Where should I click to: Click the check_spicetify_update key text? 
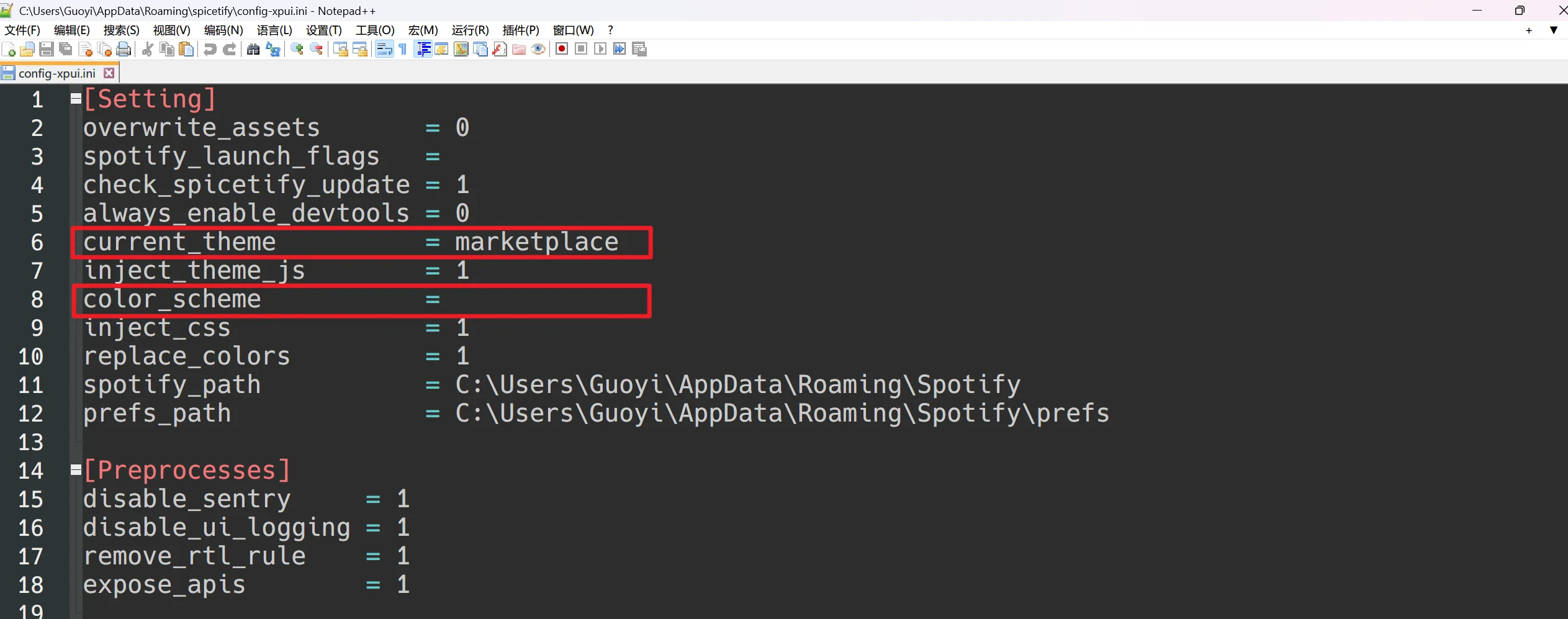246,185
